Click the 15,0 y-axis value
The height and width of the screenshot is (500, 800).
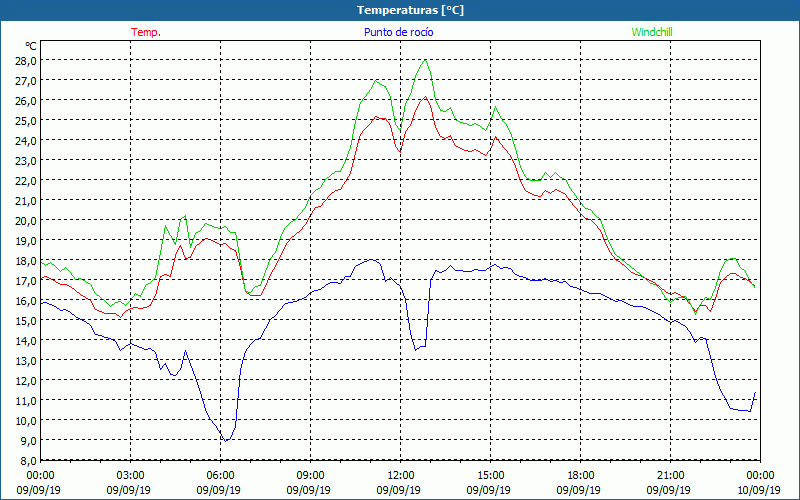point(27,320)
